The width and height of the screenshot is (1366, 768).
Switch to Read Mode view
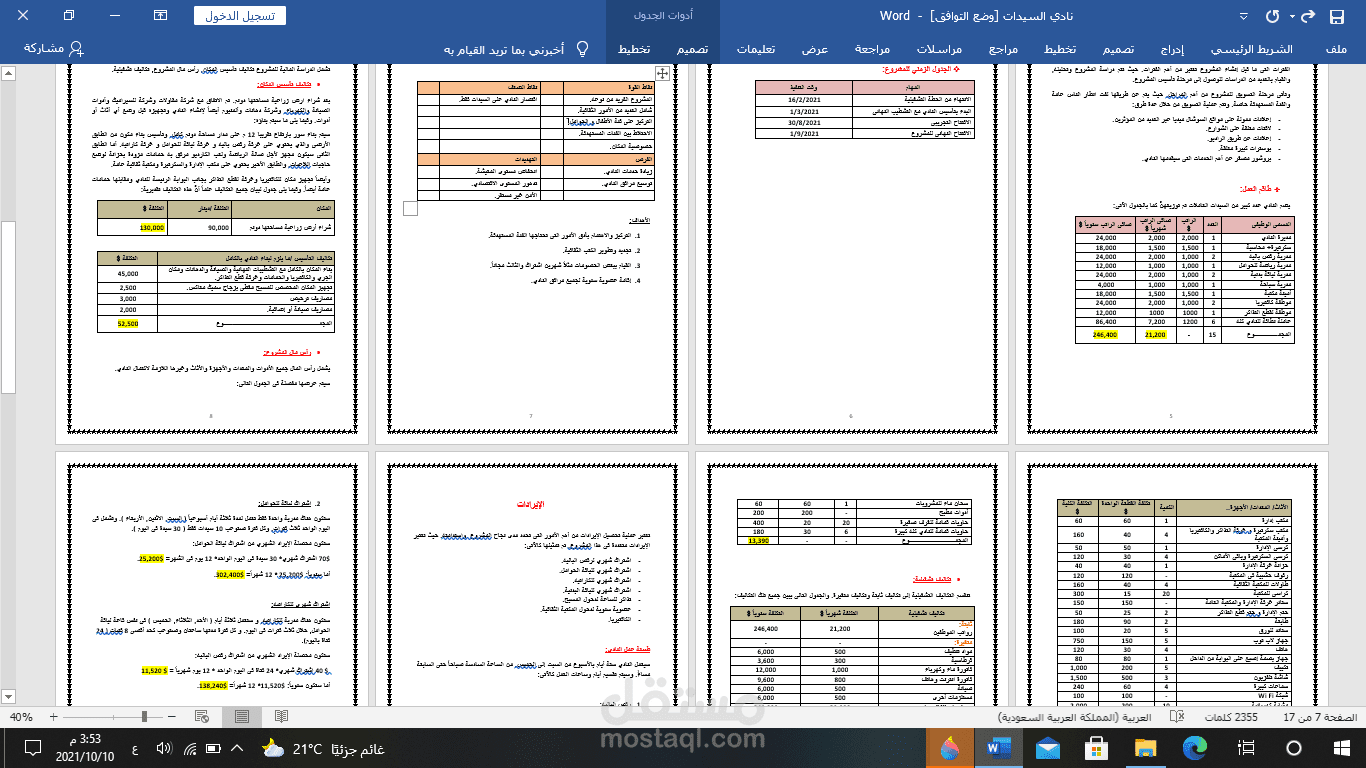[279, 717]
